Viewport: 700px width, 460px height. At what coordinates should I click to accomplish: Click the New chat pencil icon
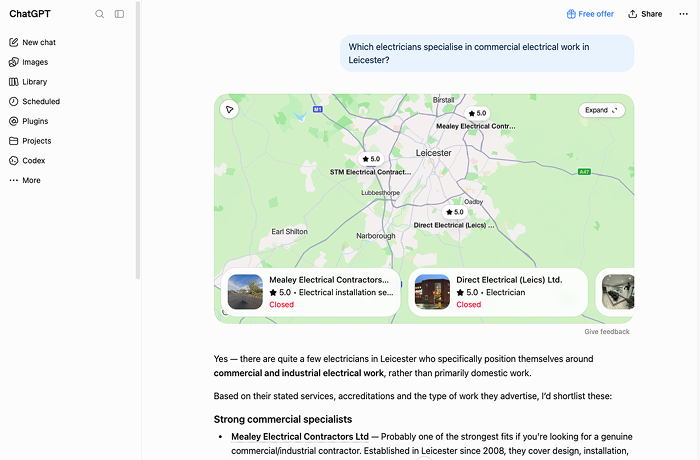tap(14, 42)
